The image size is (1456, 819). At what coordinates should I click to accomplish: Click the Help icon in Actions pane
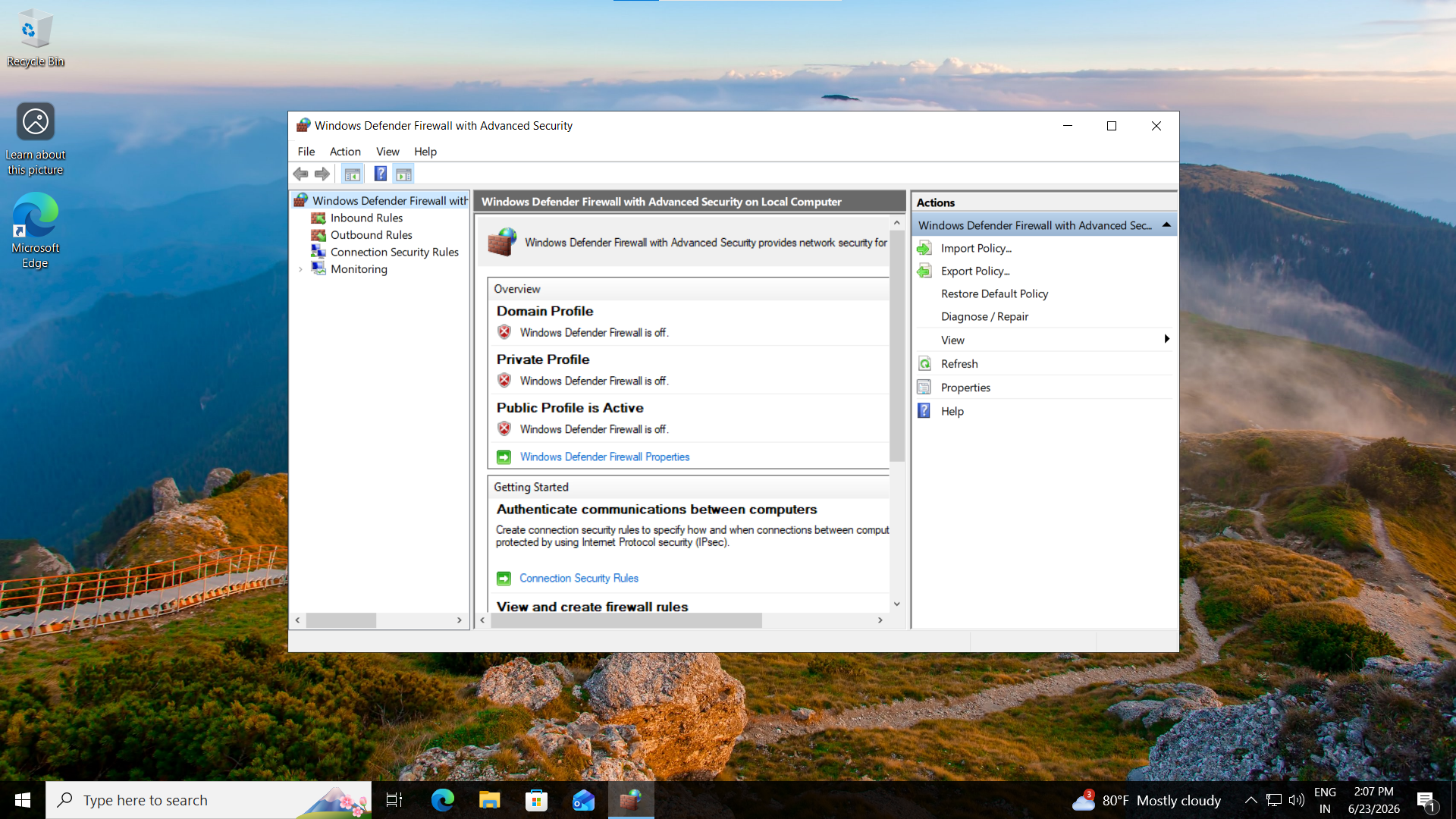924,411
